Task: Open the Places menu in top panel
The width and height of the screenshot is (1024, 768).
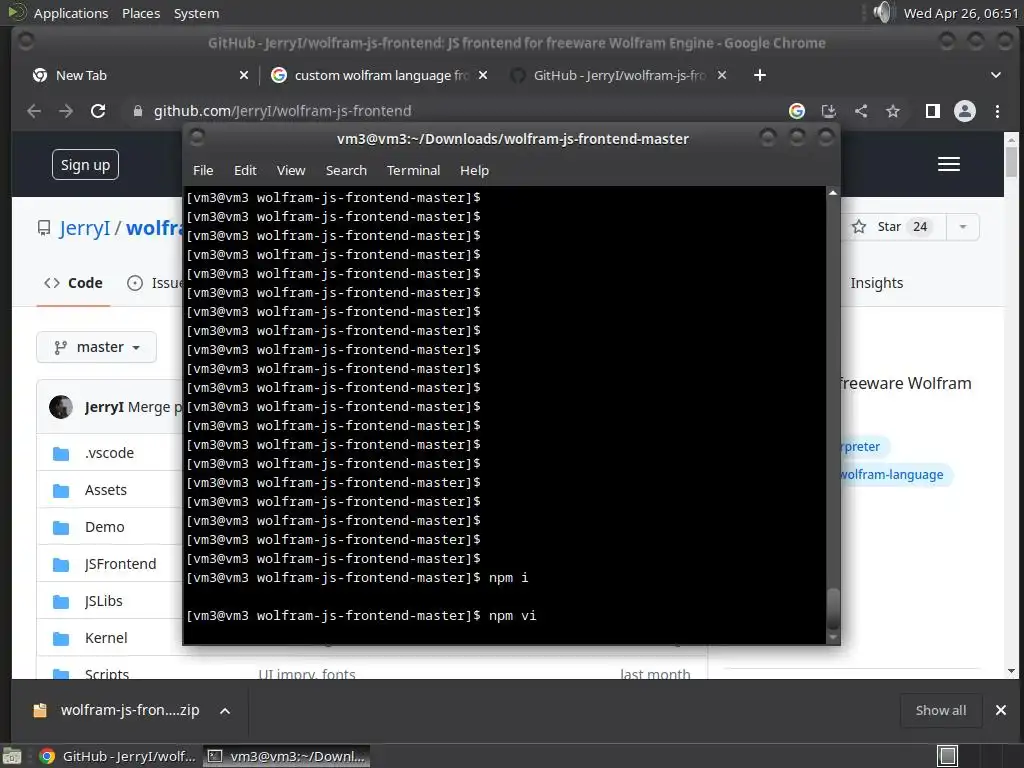Action: pos(141,13)
